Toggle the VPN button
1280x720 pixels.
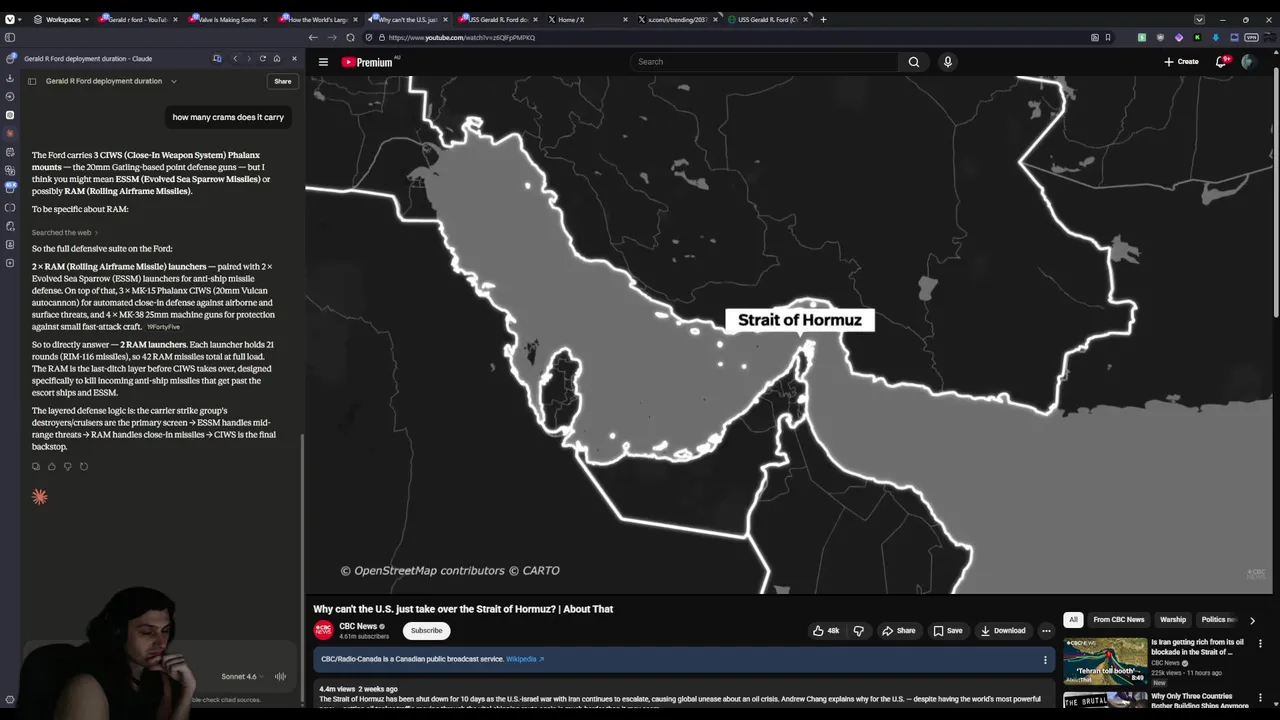click(1251, 37)
